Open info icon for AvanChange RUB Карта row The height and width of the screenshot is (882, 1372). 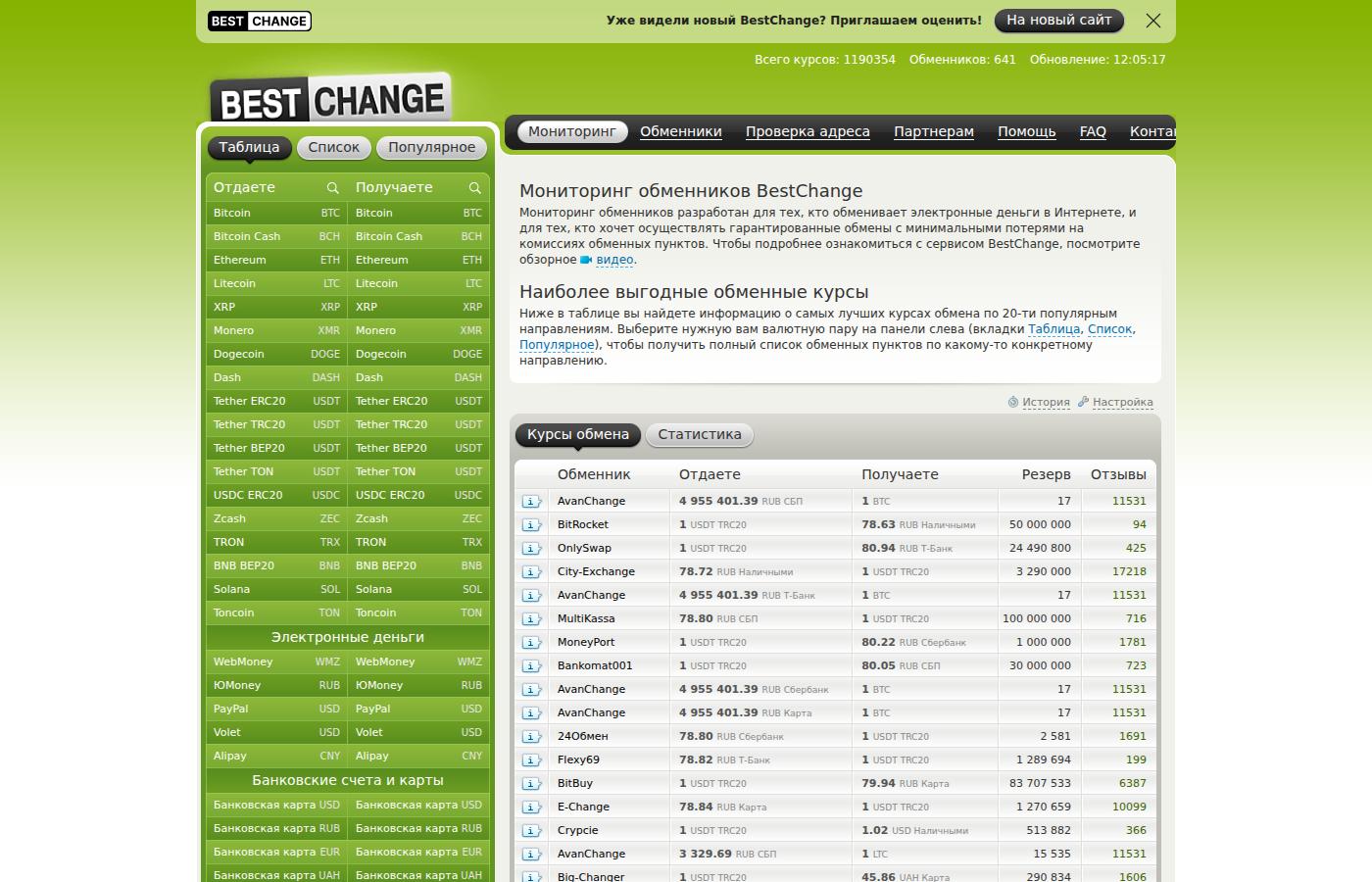coord(531,712)
